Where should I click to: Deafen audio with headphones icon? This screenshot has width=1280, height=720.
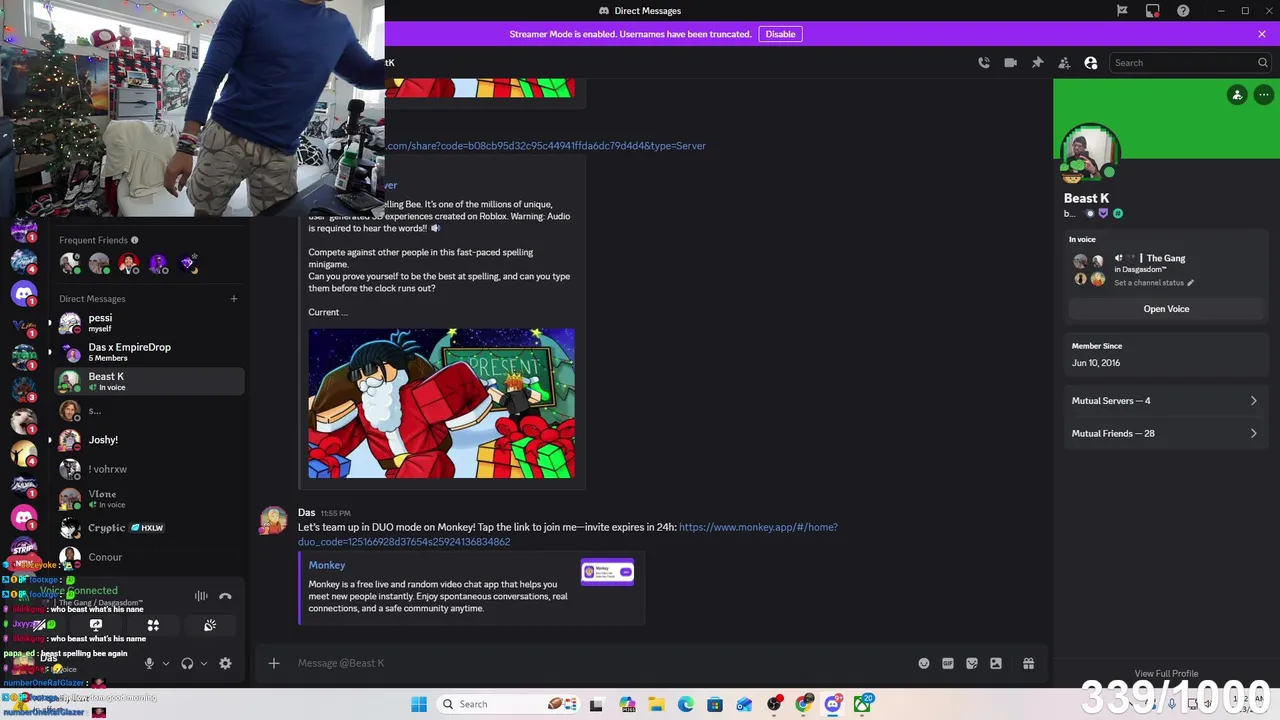(x=187, y=663)
